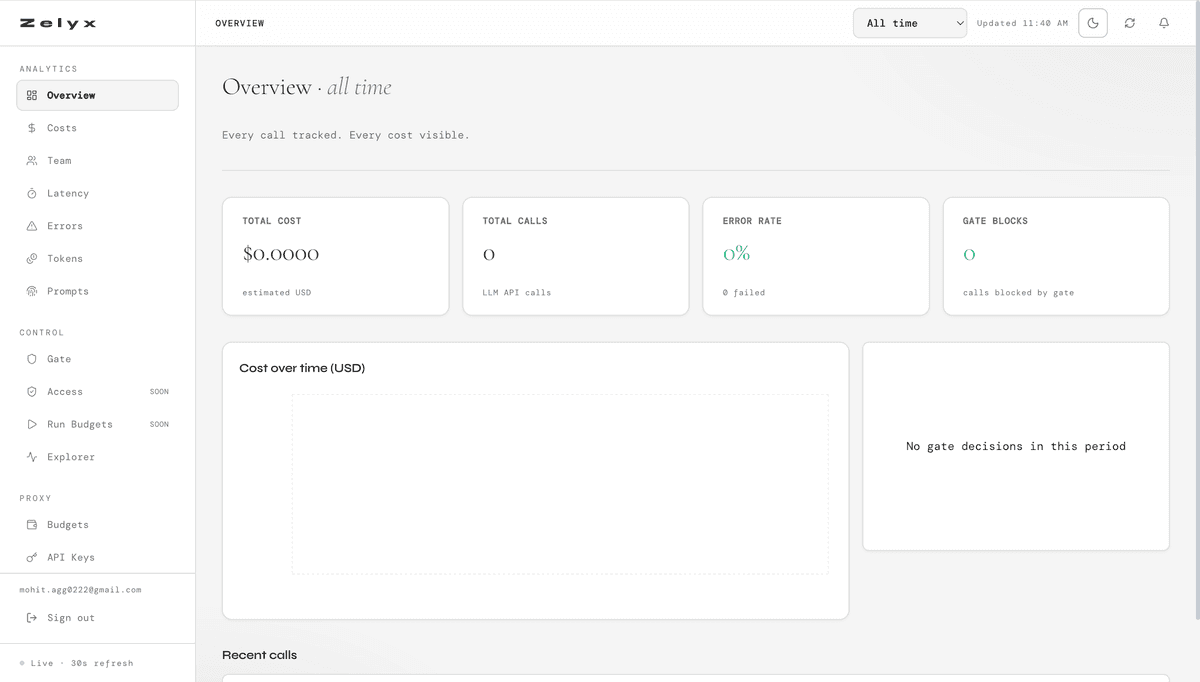Go to Budgets under Proxy
The image size is (1200, 682).
[x=97, y=525]
